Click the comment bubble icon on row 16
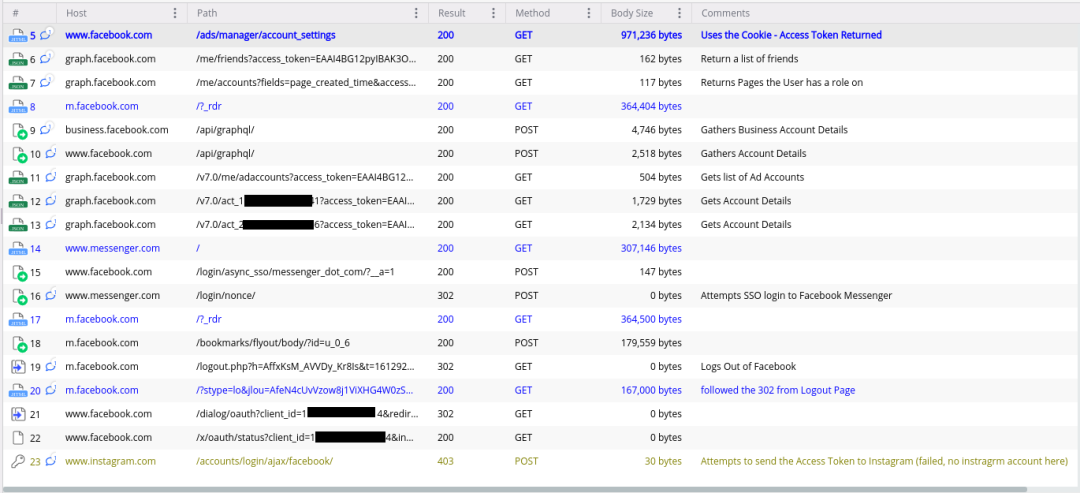 (x=50, y=295)
